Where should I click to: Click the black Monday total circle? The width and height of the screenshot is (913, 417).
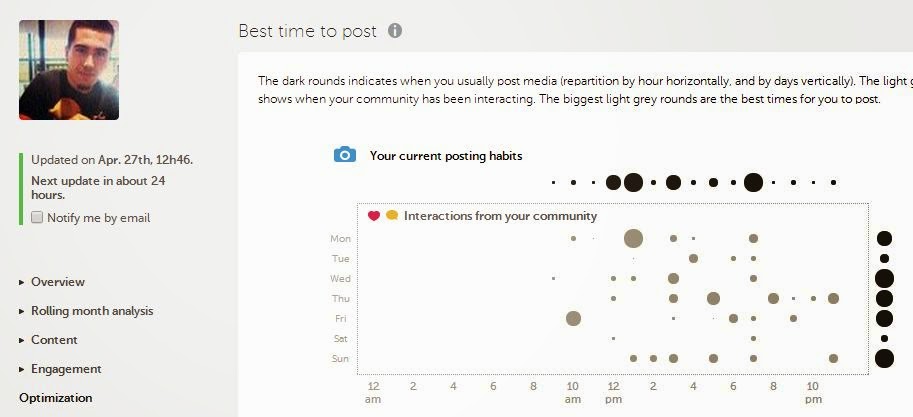pos(884,238)
